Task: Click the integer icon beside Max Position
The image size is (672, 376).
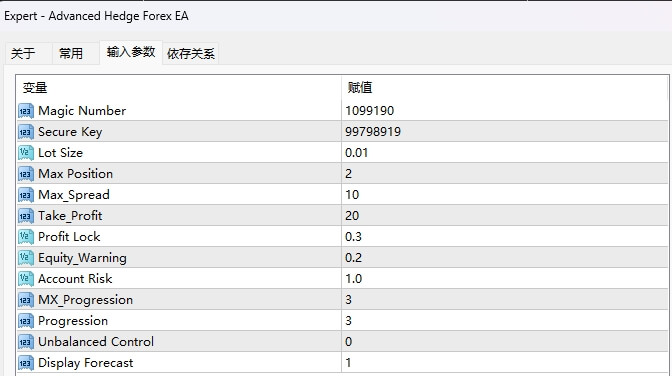Action: (x=26, y=174)
